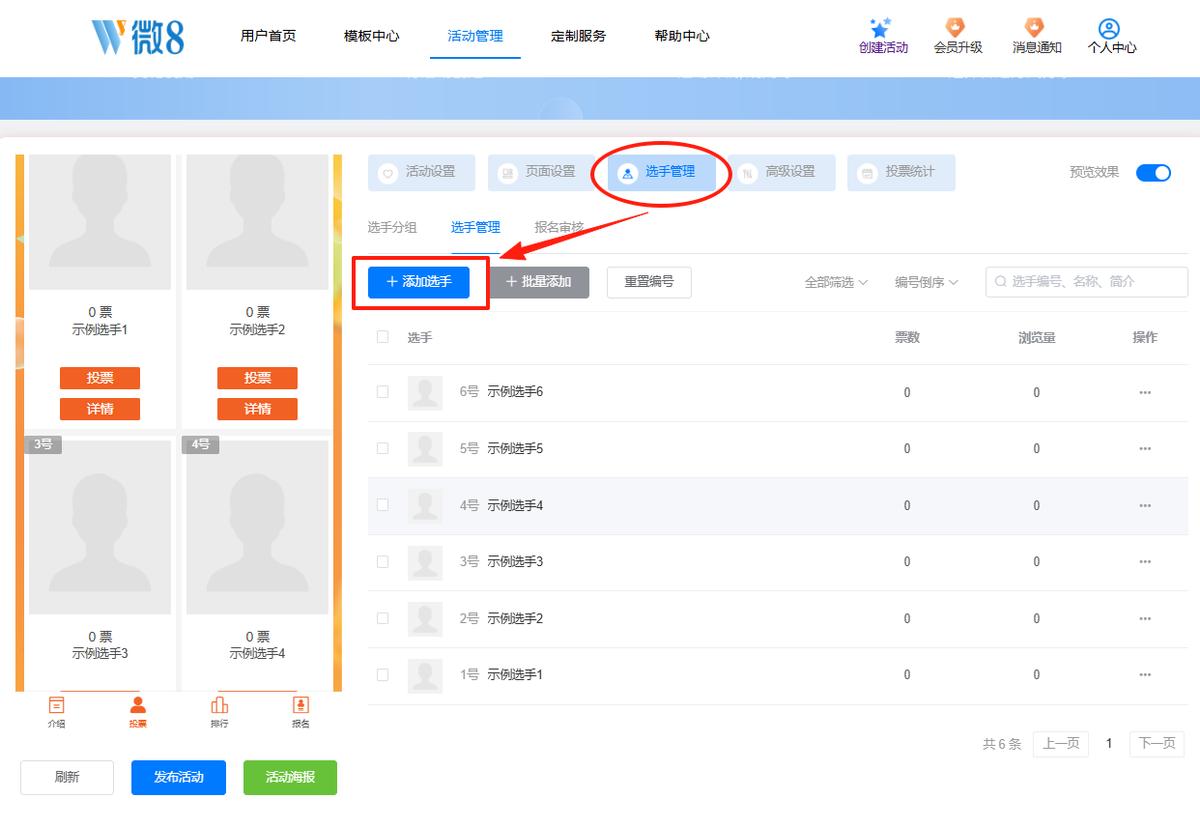Open 会员升级 badge icon

[x=955, y=28]
